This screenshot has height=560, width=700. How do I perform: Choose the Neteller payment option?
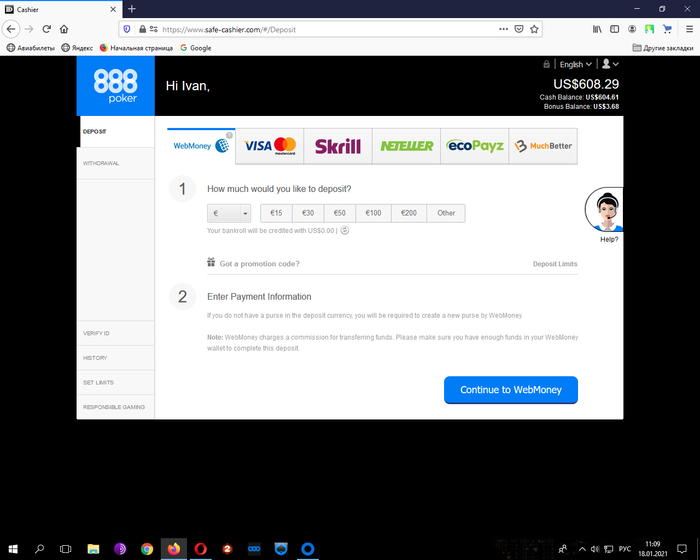[406, 146]
